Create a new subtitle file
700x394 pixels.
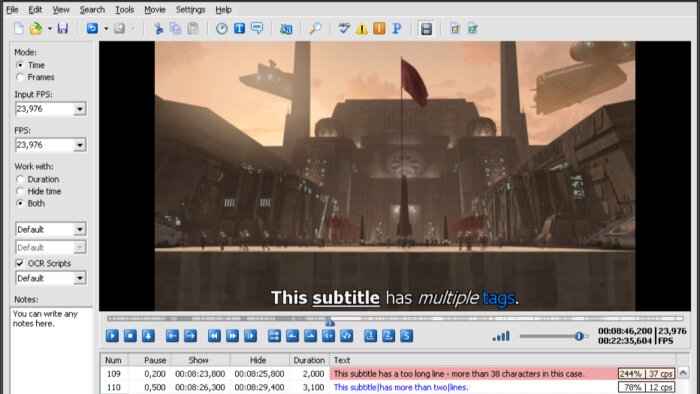pos(19,29)
